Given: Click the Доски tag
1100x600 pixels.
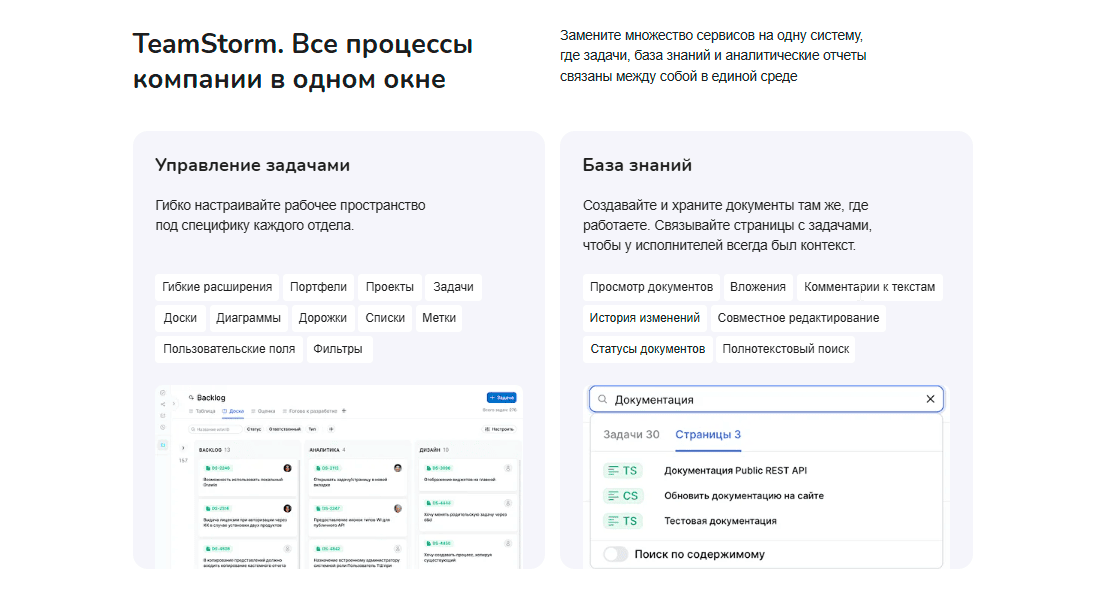Looking at the screenshot, I should [x=180, y=318].
